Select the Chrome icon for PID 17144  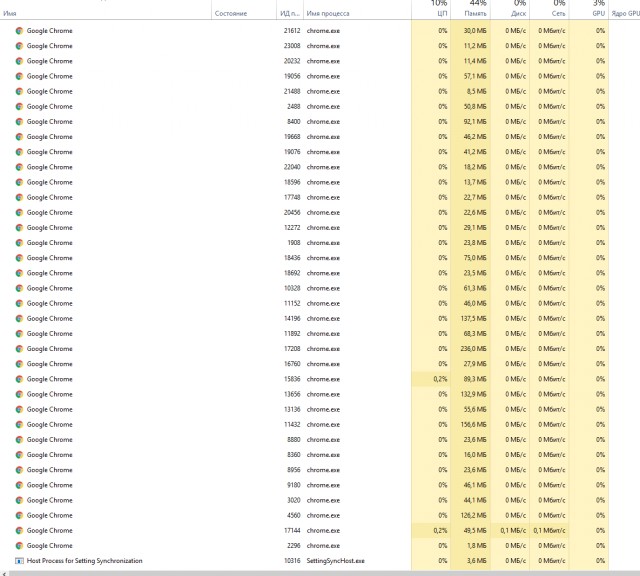pyautogui.click(x=19, y=530)
